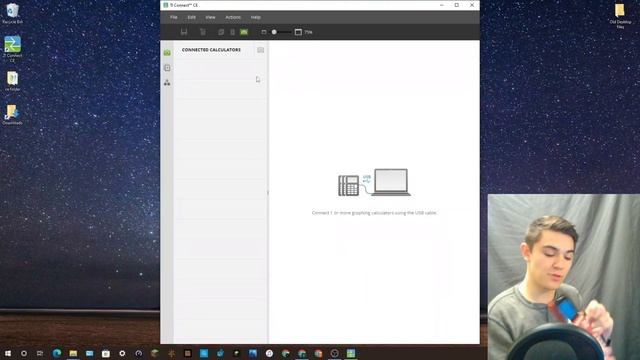
Task: Select the TI Connect CE desktop shortcut
Action: tap(13, 49)
